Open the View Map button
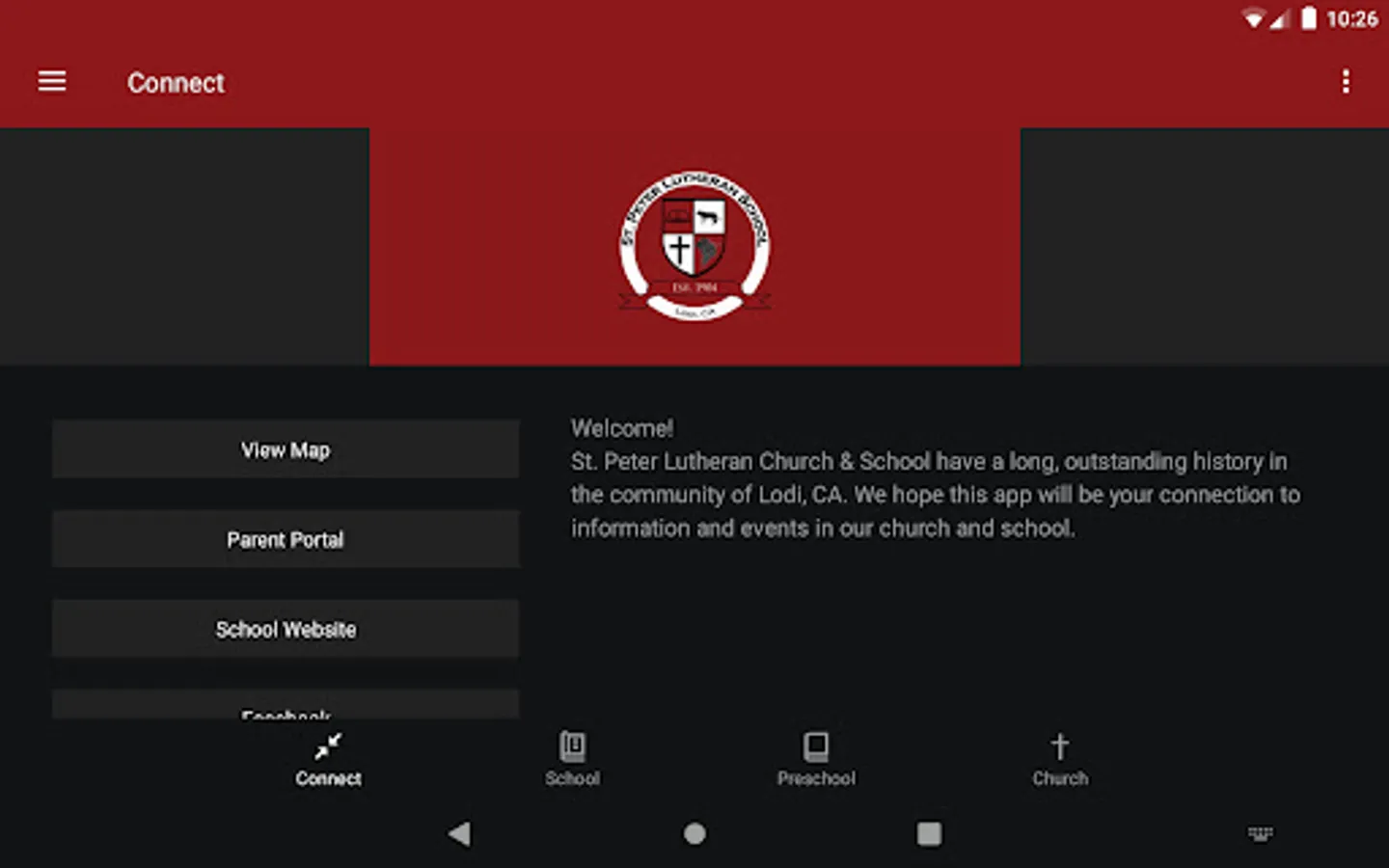 click(286, 449)
